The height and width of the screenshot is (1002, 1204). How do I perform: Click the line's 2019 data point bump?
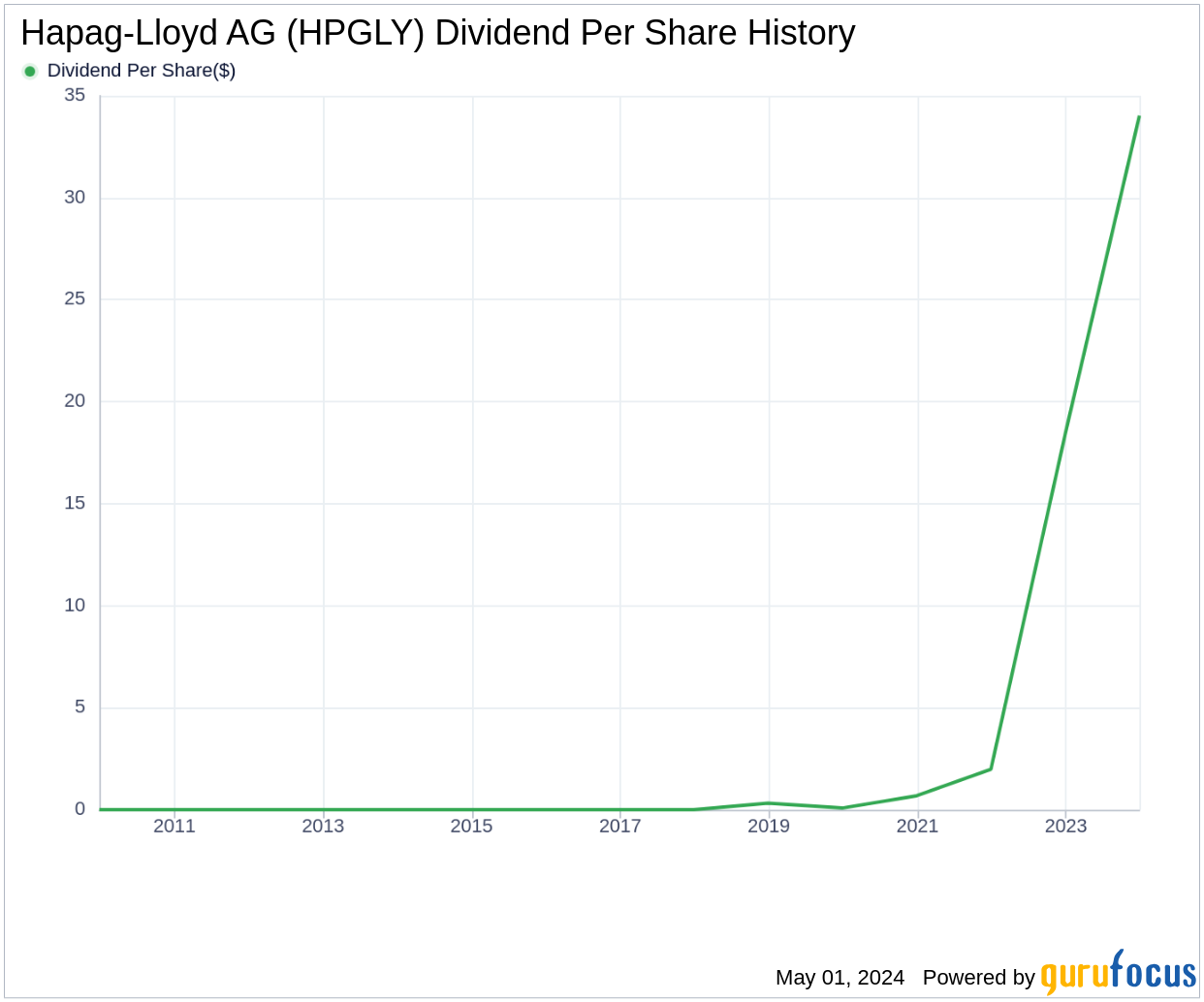coord(769,803)
